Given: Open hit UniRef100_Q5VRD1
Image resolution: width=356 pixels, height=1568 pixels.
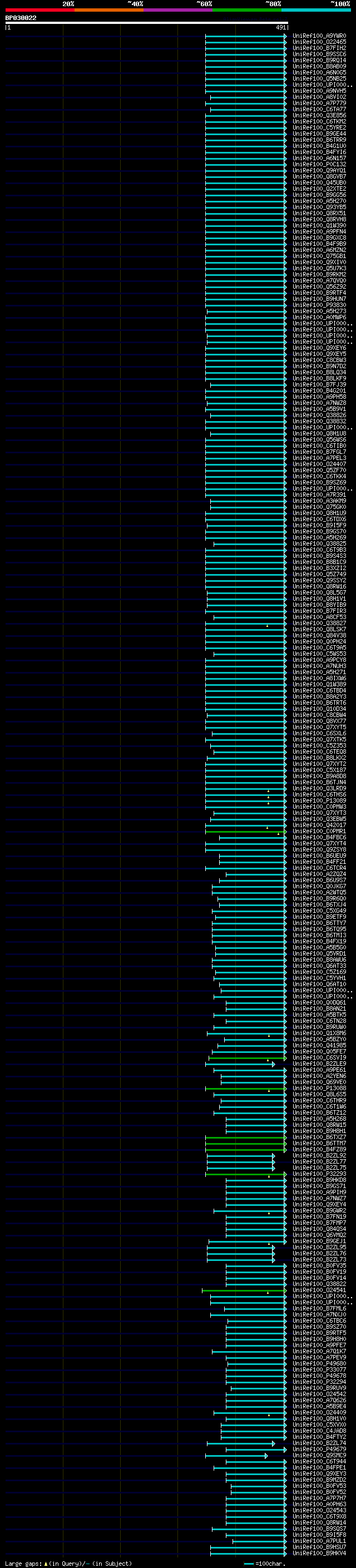Looking at the screenshot, I should click(x=319, y=954).
